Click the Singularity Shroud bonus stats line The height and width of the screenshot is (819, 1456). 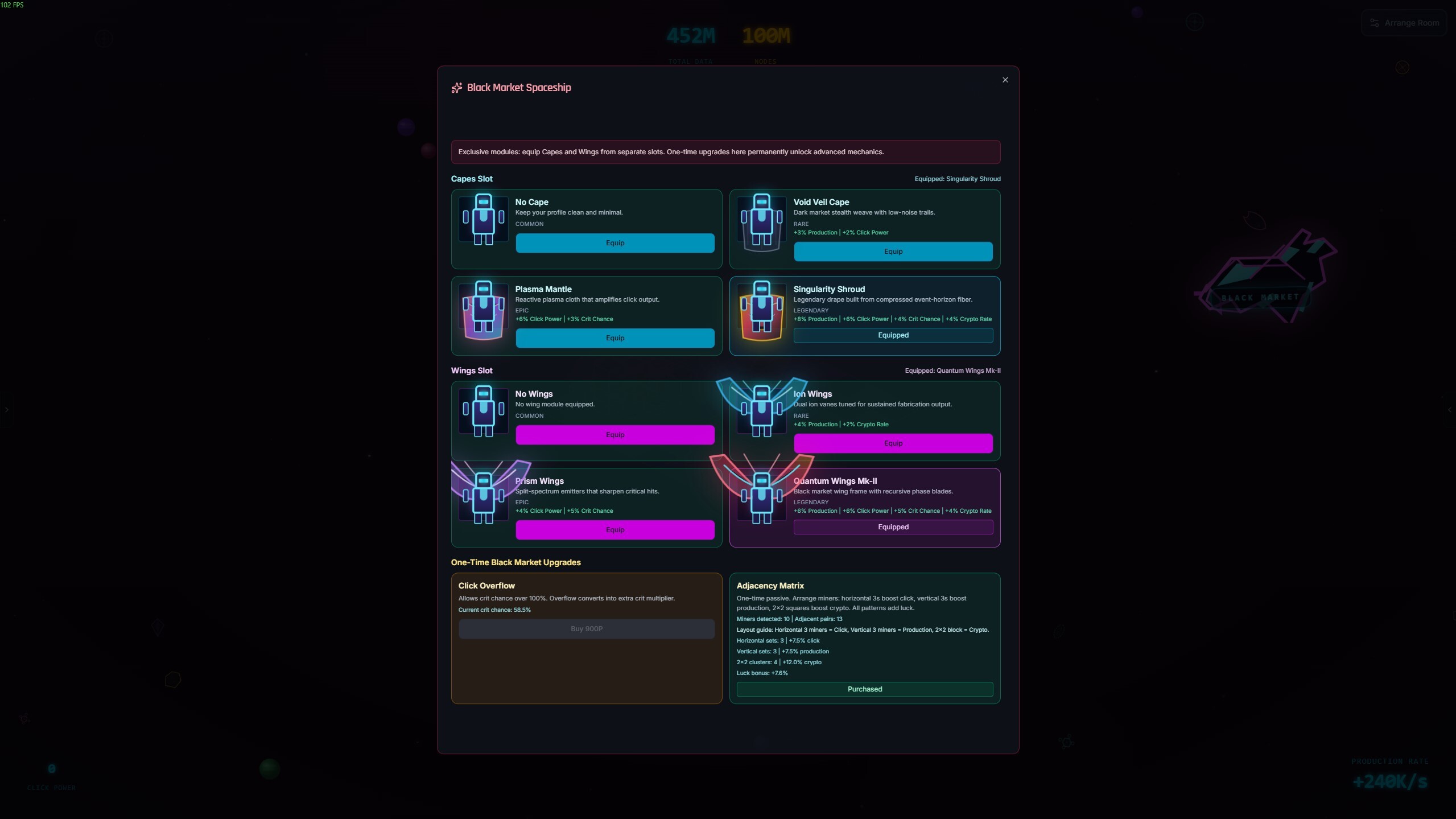click(x=892, y=319)
